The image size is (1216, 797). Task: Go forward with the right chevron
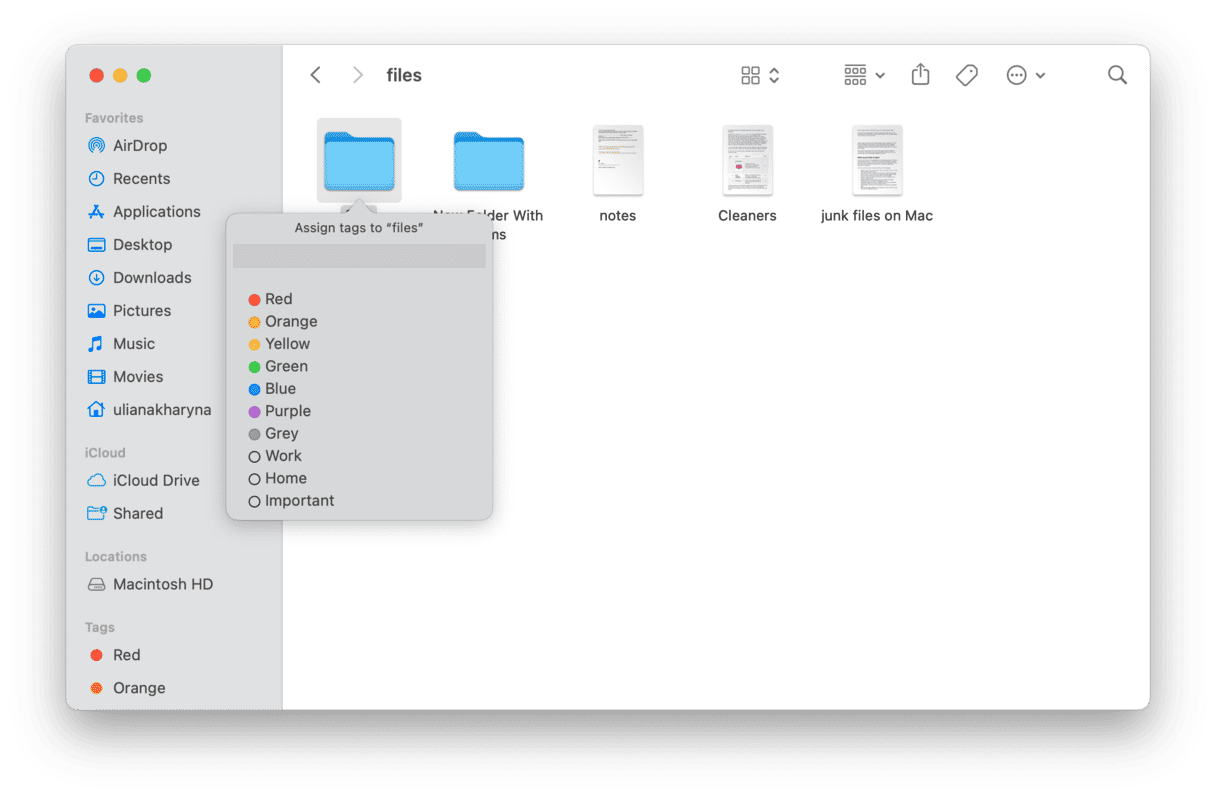(x=358, y=75)
